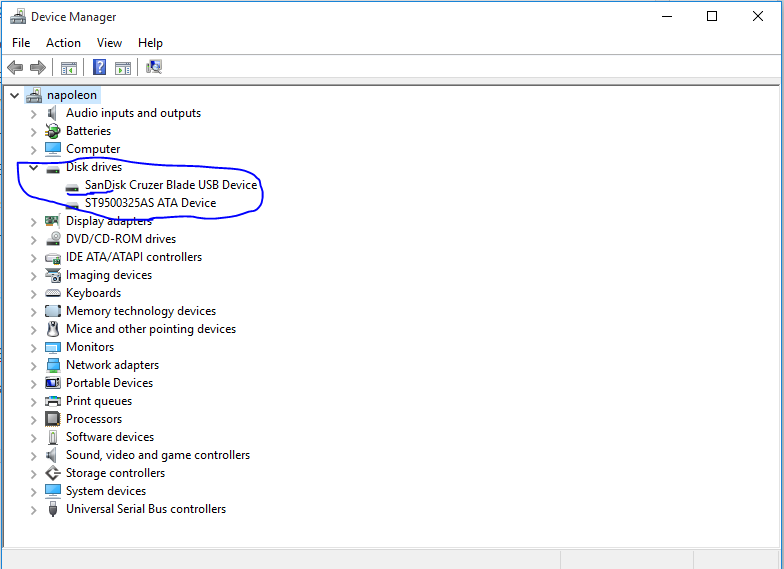The image size is (784, 569).
Task: Click the Computer monitor category icon
Action: click(52, 149)
